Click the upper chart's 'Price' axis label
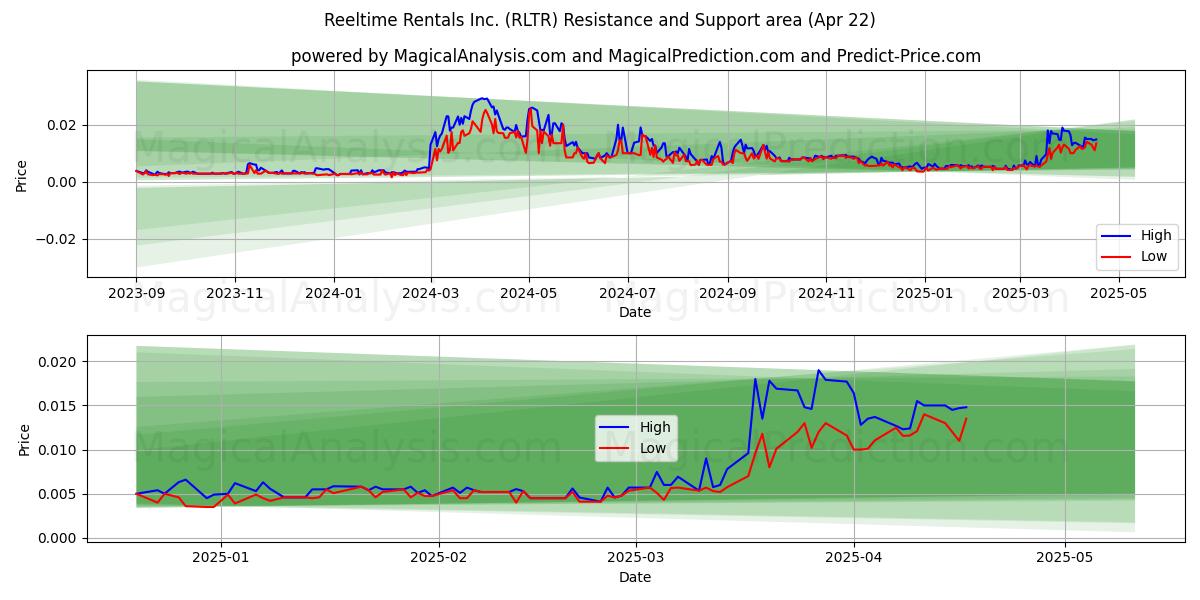 pos(22,174)
